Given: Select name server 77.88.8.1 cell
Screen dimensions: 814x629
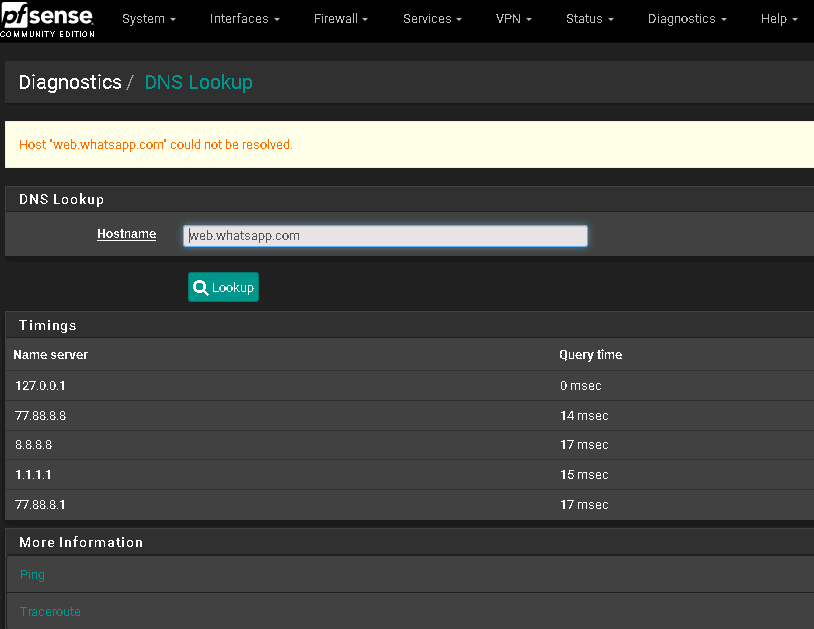Looking at the screenshot, I should (40, 505).
